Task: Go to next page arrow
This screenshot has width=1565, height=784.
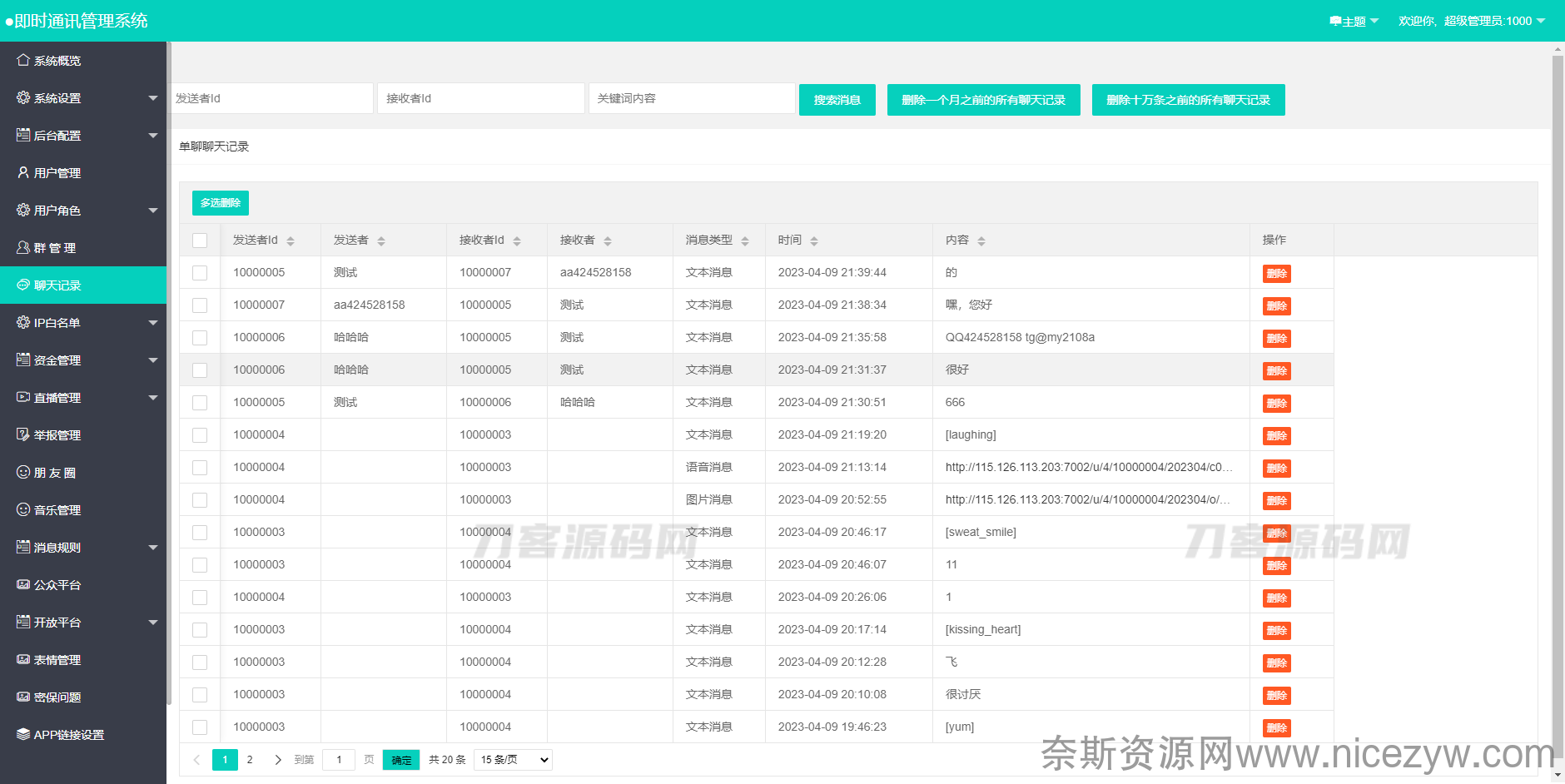Action: [x=278, y=760]
